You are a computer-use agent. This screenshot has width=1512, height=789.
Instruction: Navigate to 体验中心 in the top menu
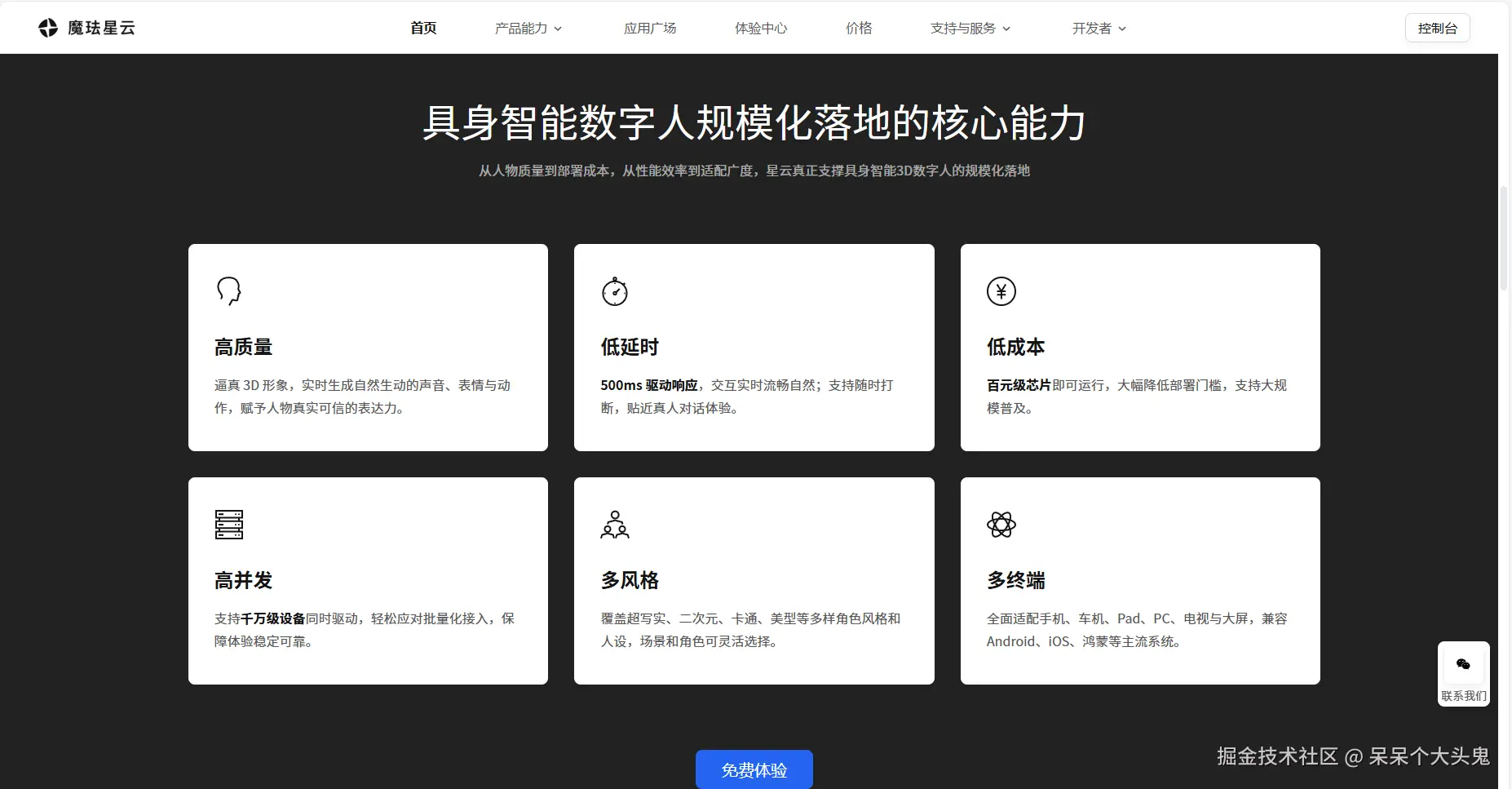coord(760,27)
